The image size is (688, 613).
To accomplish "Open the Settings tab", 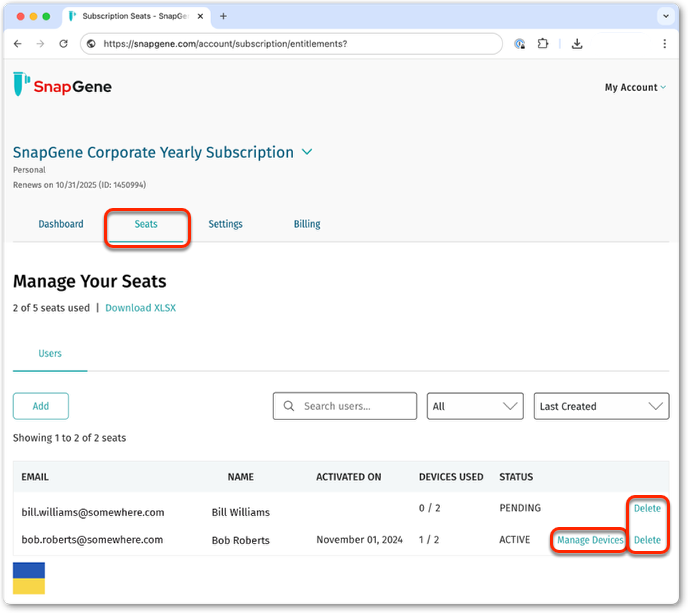I will 226,224.
